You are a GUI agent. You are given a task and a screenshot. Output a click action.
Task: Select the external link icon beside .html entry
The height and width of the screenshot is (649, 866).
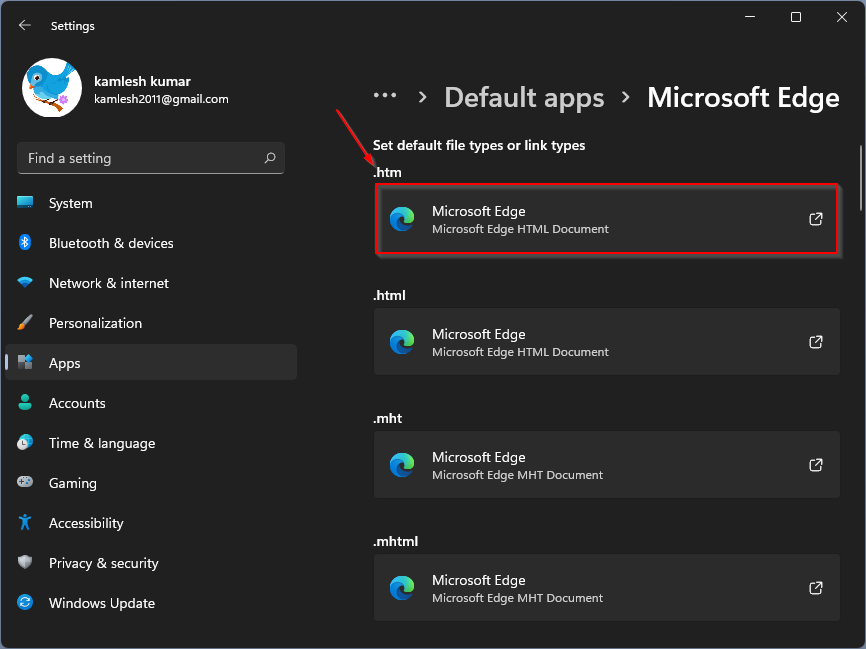click(816, 342)
